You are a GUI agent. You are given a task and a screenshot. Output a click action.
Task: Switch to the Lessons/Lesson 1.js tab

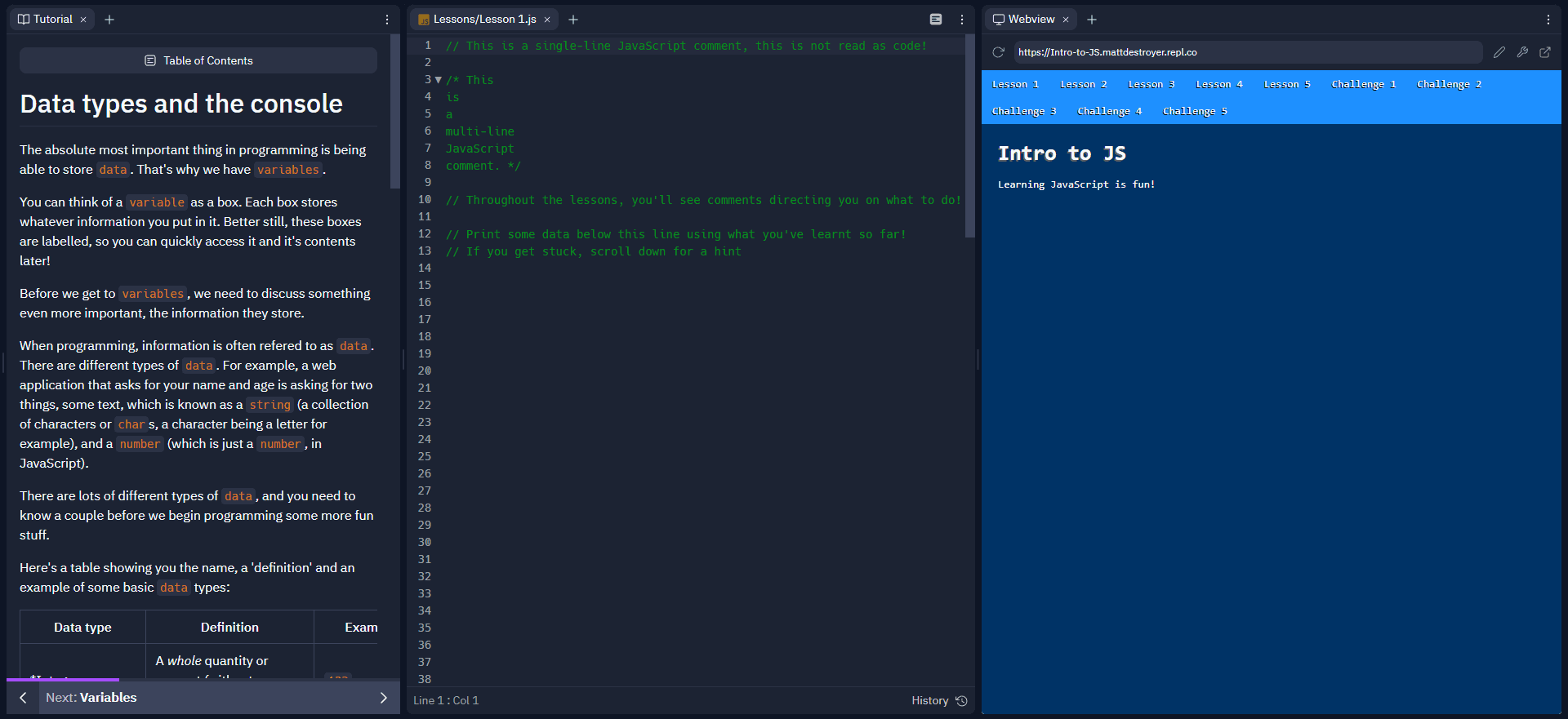click(483, 20)
